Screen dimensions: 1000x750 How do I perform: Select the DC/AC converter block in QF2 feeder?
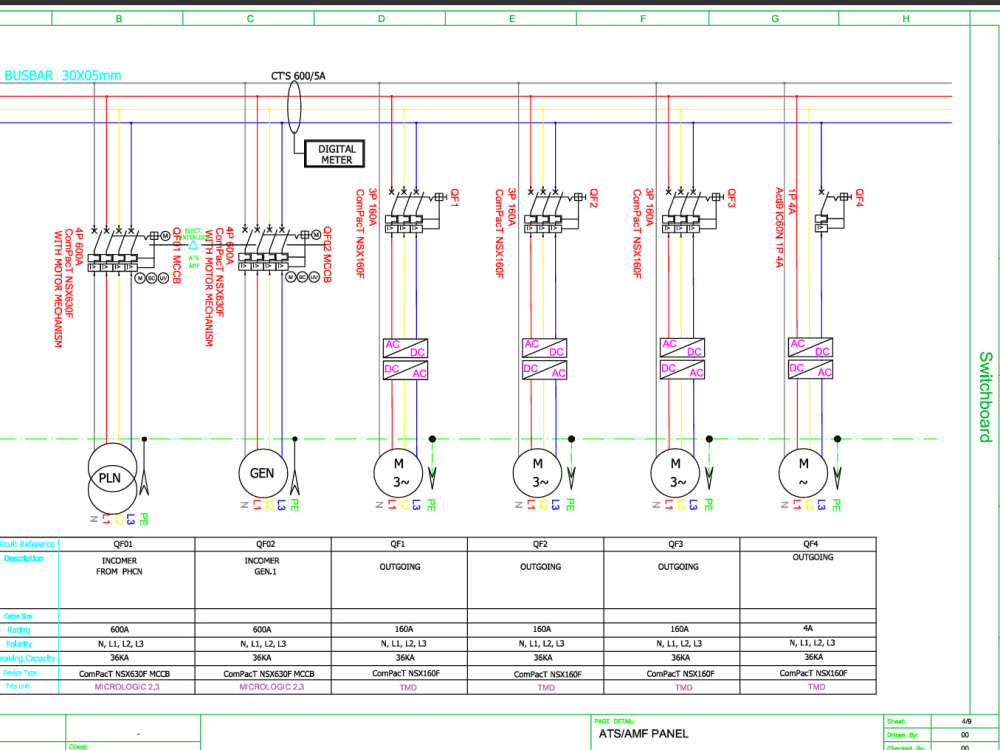[x=544, y=370]
